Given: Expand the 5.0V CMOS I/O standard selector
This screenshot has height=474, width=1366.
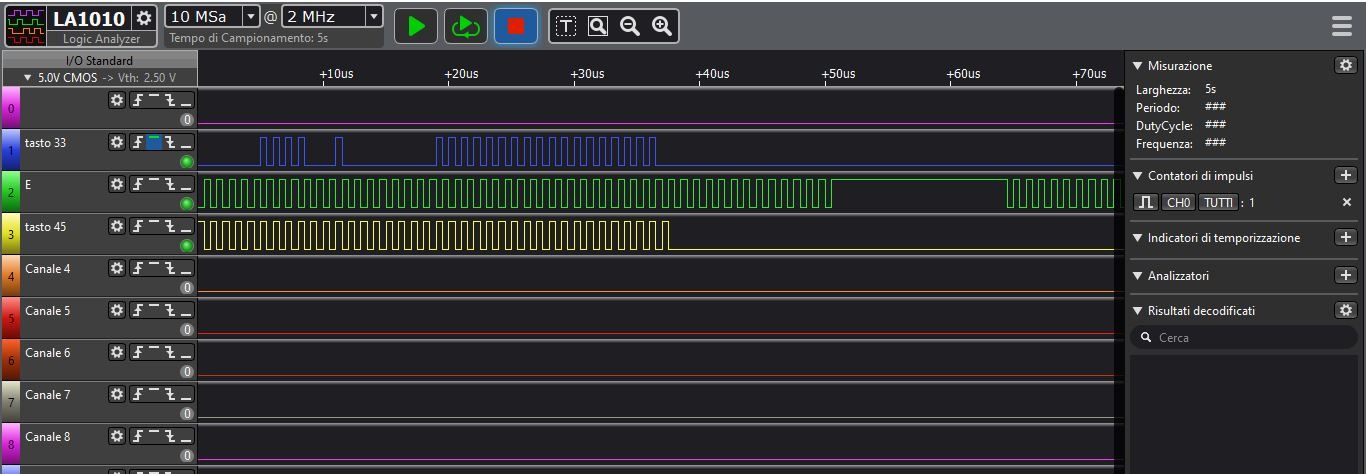Looking at the screenshot, I should coord(100,77).
